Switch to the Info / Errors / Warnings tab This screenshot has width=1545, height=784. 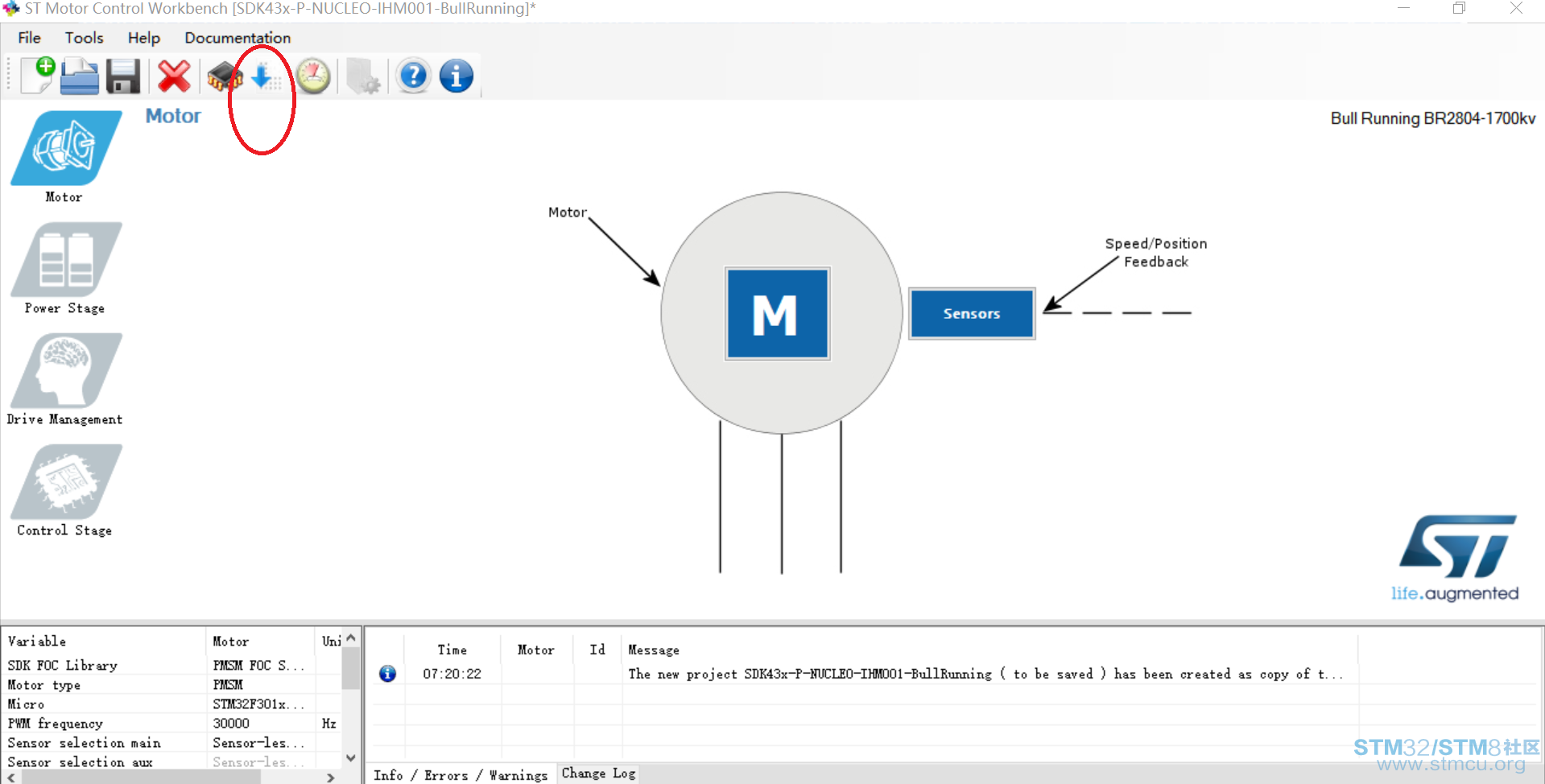point(461,774)
